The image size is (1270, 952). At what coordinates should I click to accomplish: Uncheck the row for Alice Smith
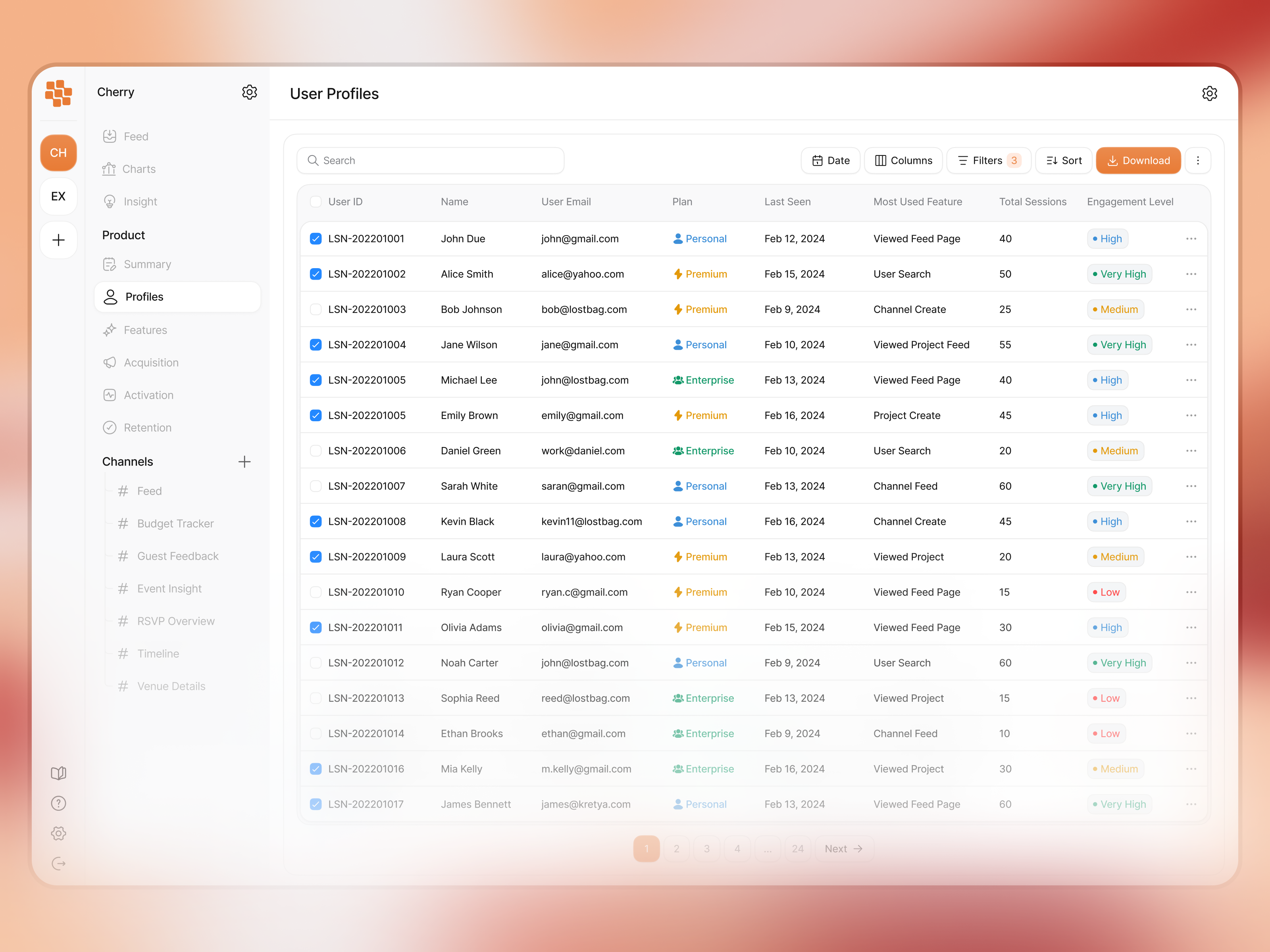316,274
